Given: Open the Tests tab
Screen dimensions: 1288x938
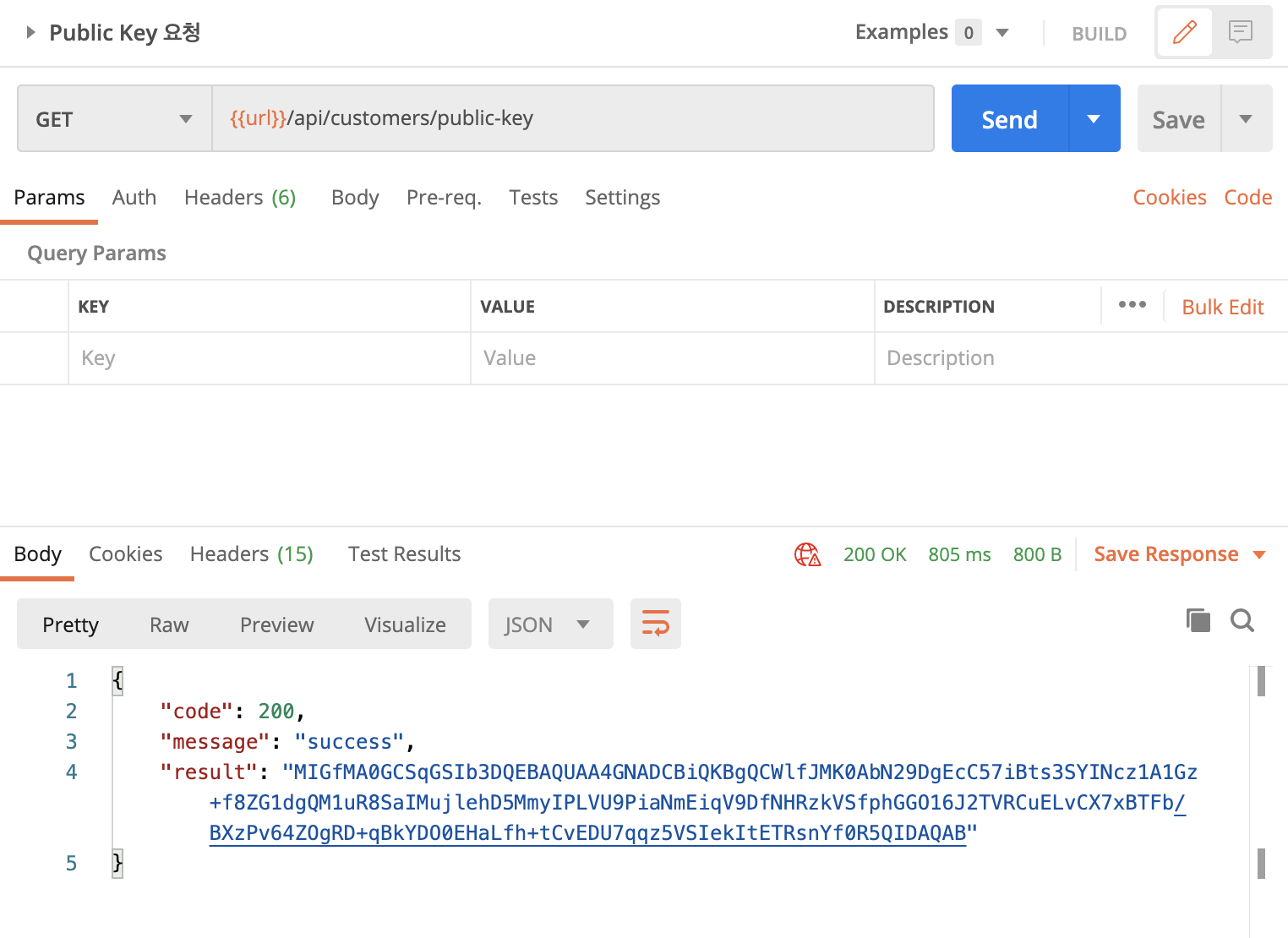Looking at the screenshot, I should tap(533, 198).
